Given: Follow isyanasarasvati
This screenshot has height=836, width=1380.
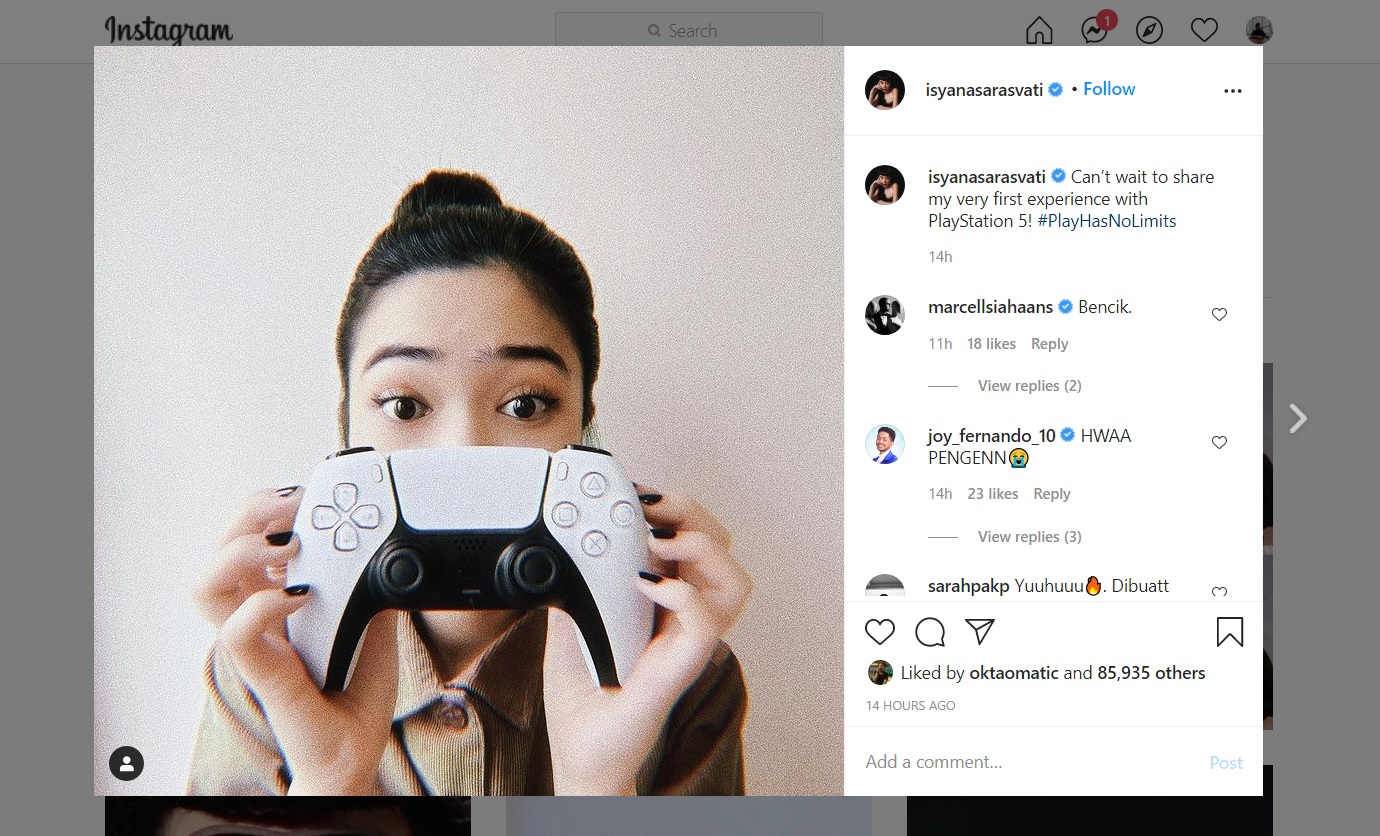Looking at the screenshot, I should (1109, 89).
